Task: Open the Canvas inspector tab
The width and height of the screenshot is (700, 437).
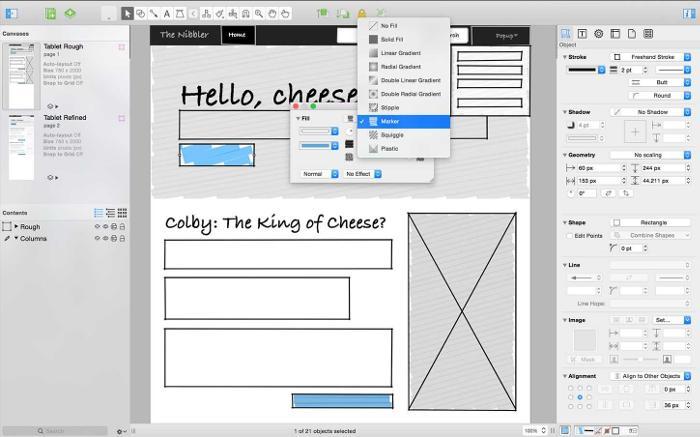Action: click(x=615, y=33)
